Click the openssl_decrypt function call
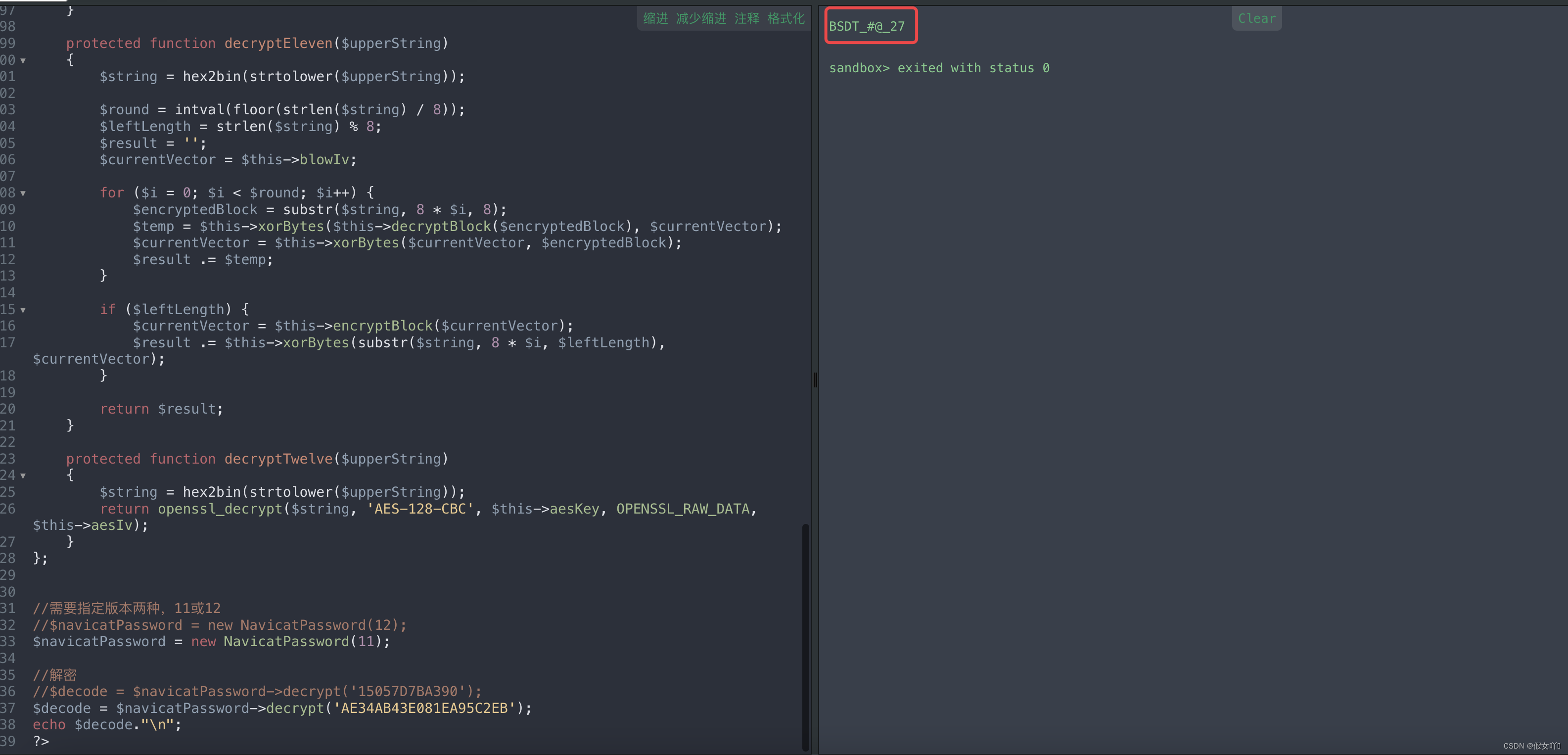Viewport: 1568px width, 755px height. pos(220,509)
